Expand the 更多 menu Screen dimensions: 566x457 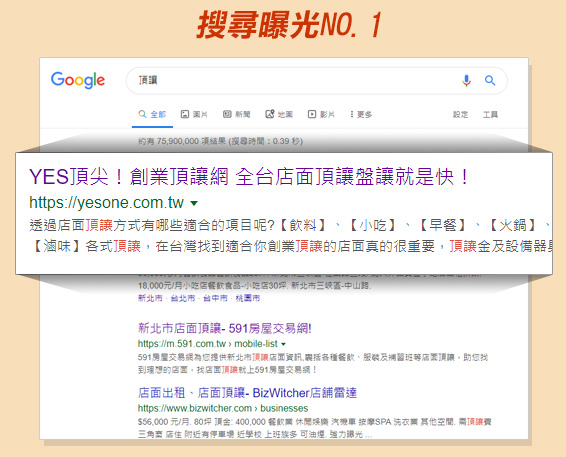(361, 114)
